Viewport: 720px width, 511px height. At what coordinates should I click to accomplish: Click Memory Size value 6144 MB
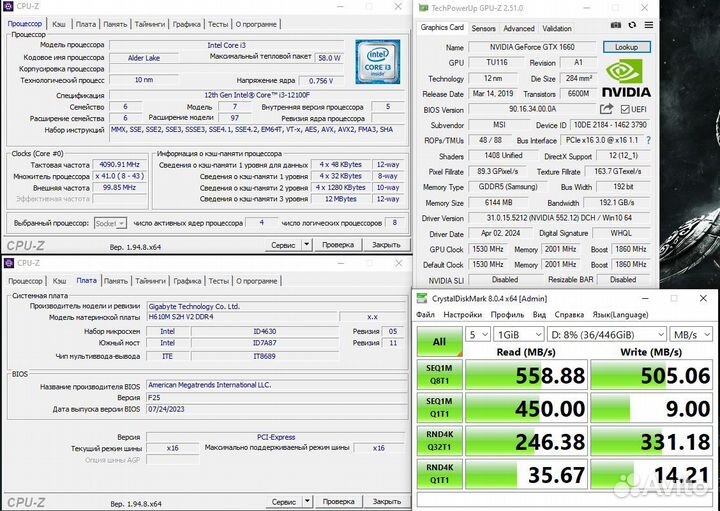[499, 202]
